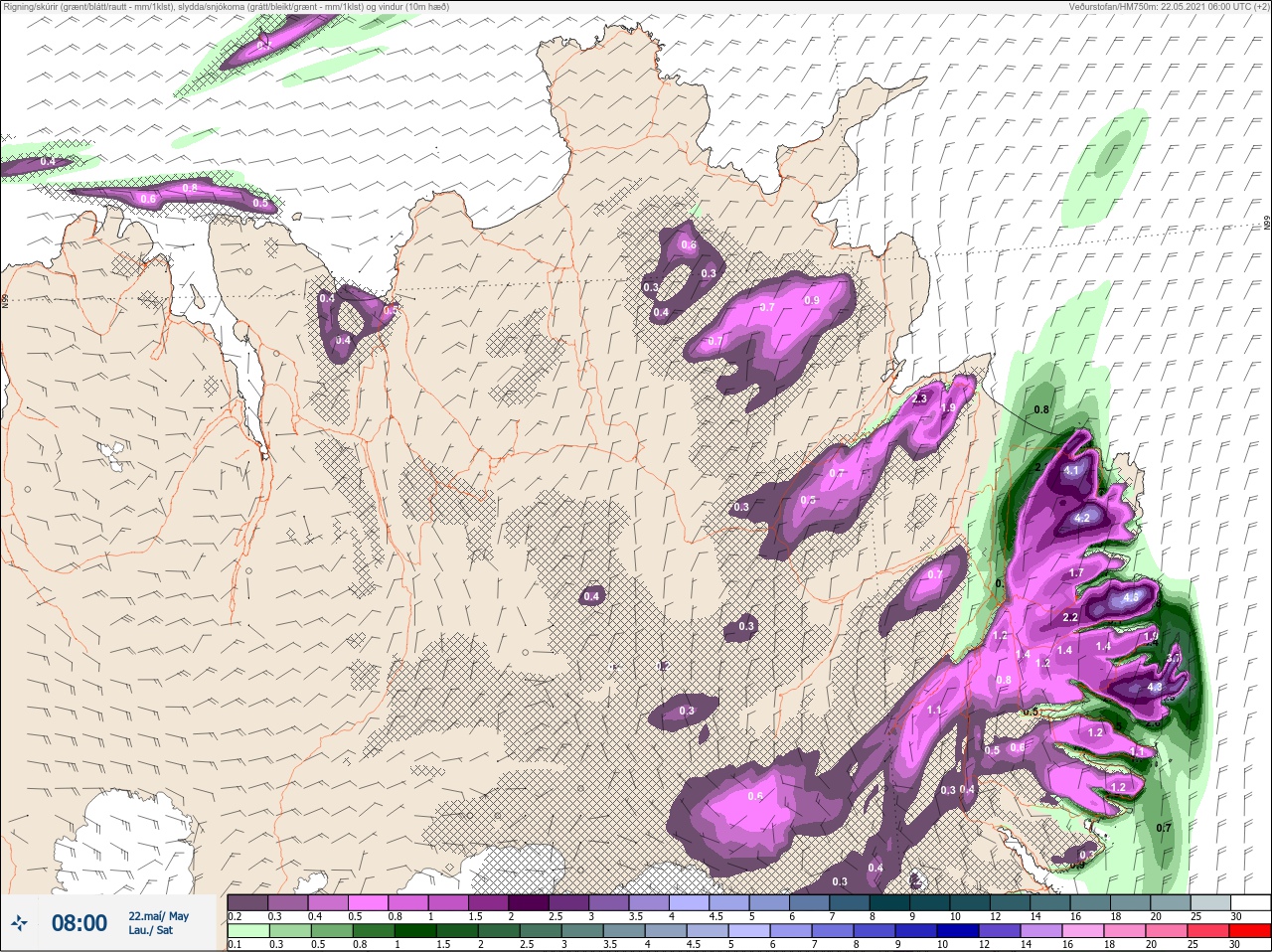Pick the dark purple swatch starting at 0.2
The image size is (1272, 952).
pyautogui.click(x=247, y=902)
